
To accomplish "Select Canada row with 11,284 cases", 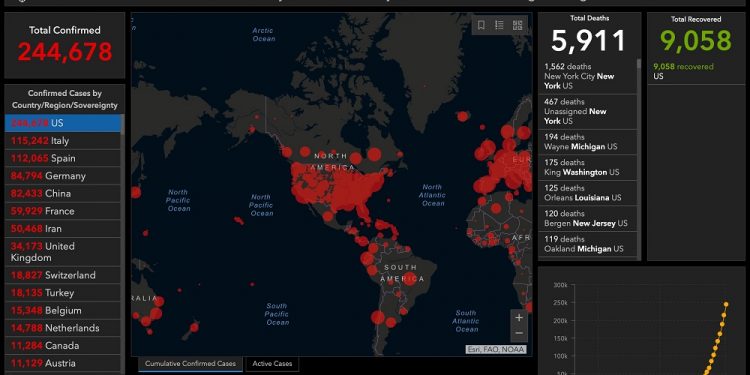I will [x=63, y=345].
